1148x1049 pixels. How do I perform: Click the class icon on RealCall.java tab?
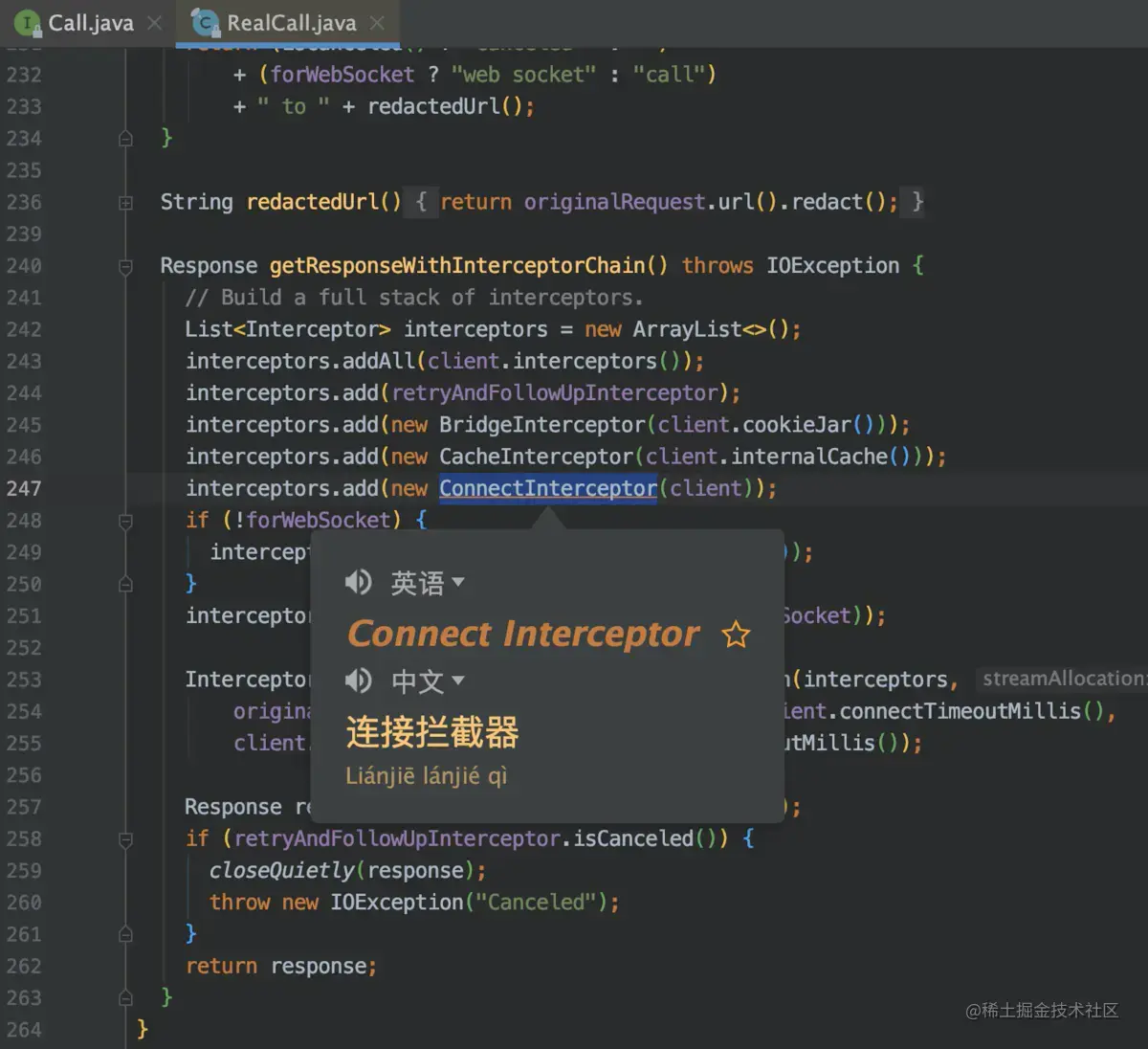(x=204, y=23)
